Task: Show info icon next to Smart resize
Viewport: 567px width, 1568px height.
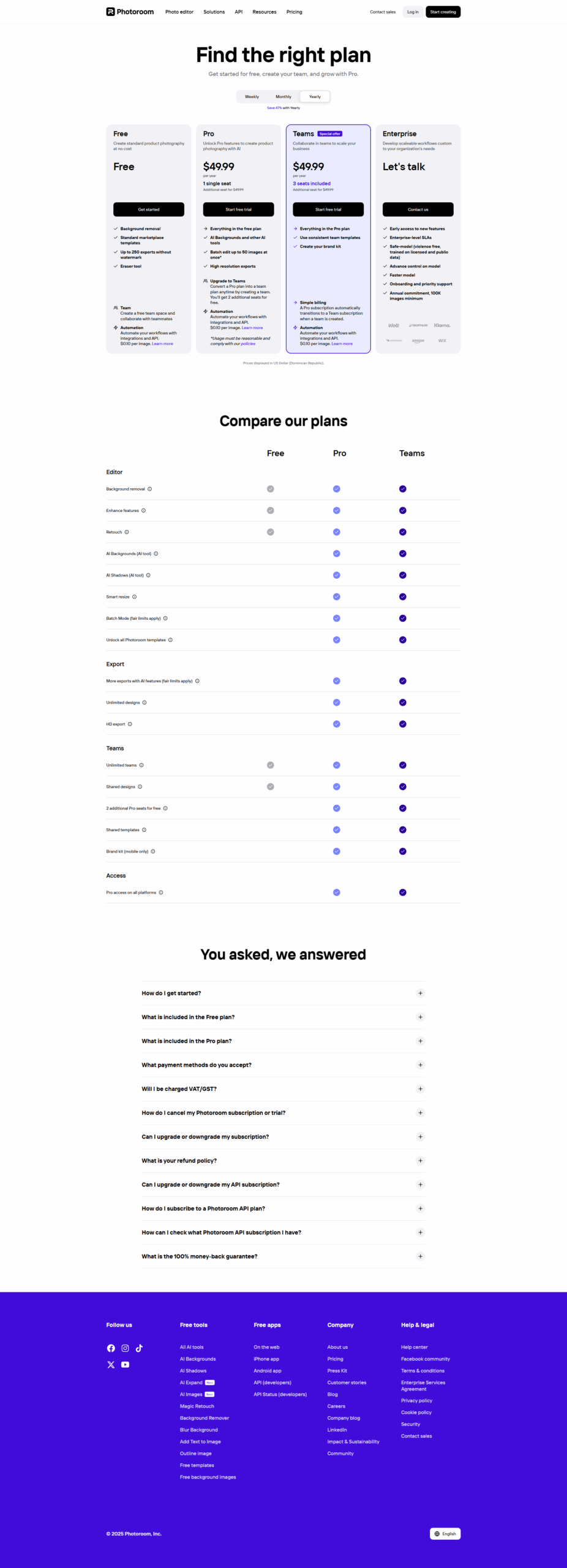Action: click(x=134, y=597)
